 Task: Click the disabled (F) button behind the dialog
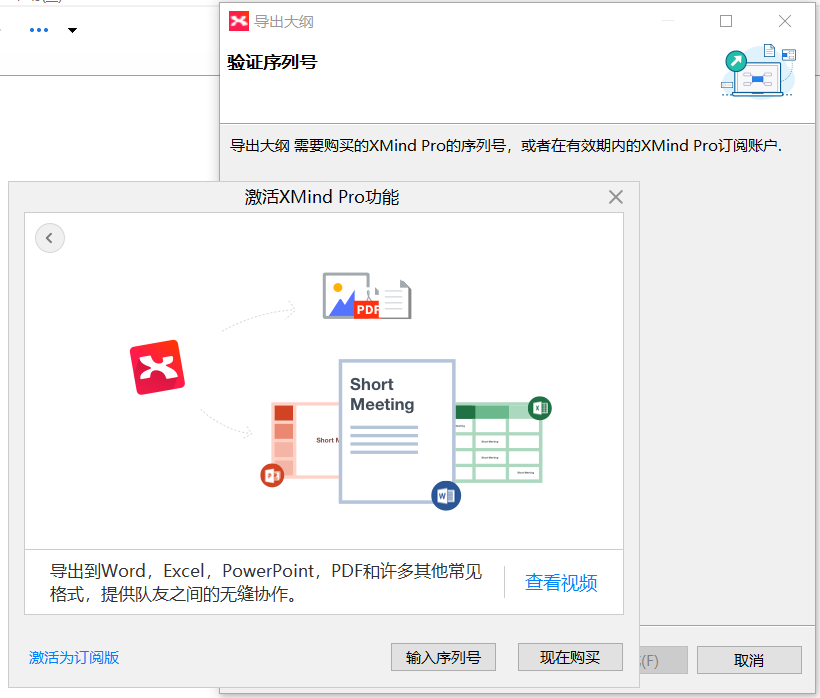pyautogui.click(x=663, y=660)
